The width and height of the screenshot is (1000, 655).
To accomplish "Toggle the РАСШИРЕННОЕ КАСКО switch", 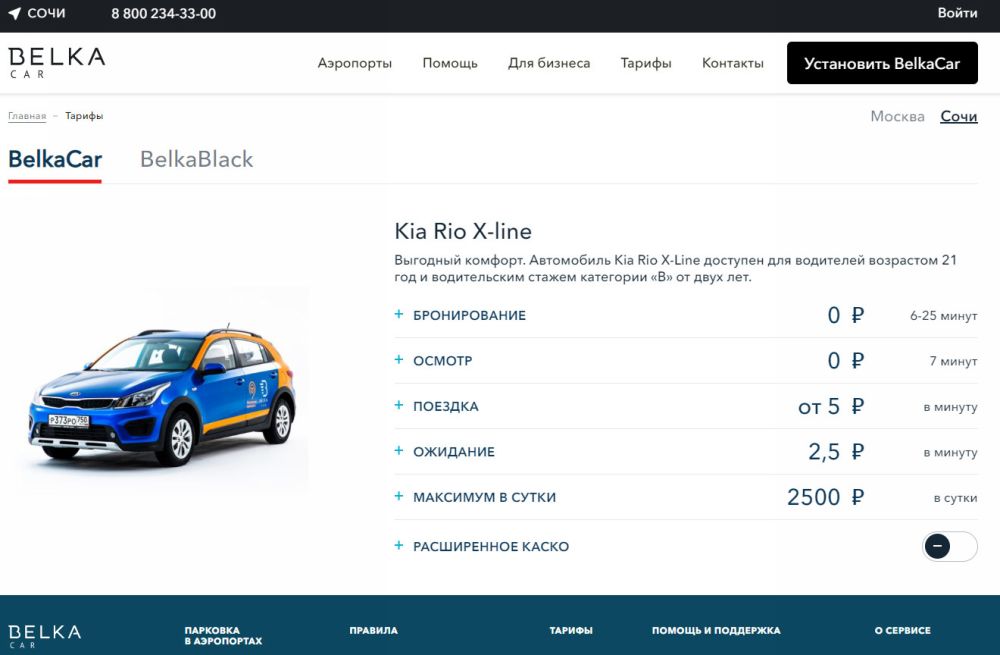I will [x=950, y=547].
